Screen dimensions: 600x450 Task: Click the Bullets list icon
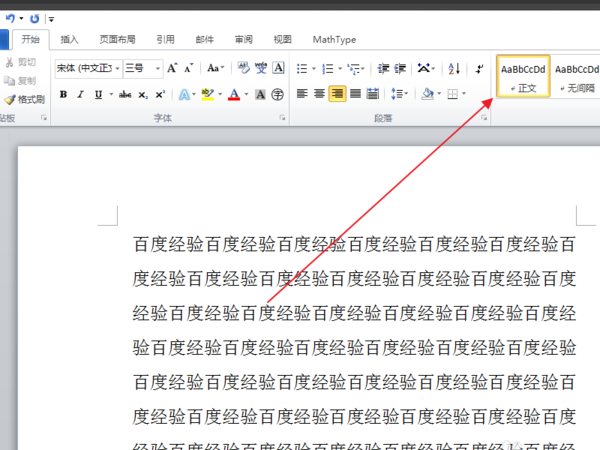pyautogui.click(x=302, y=68)
